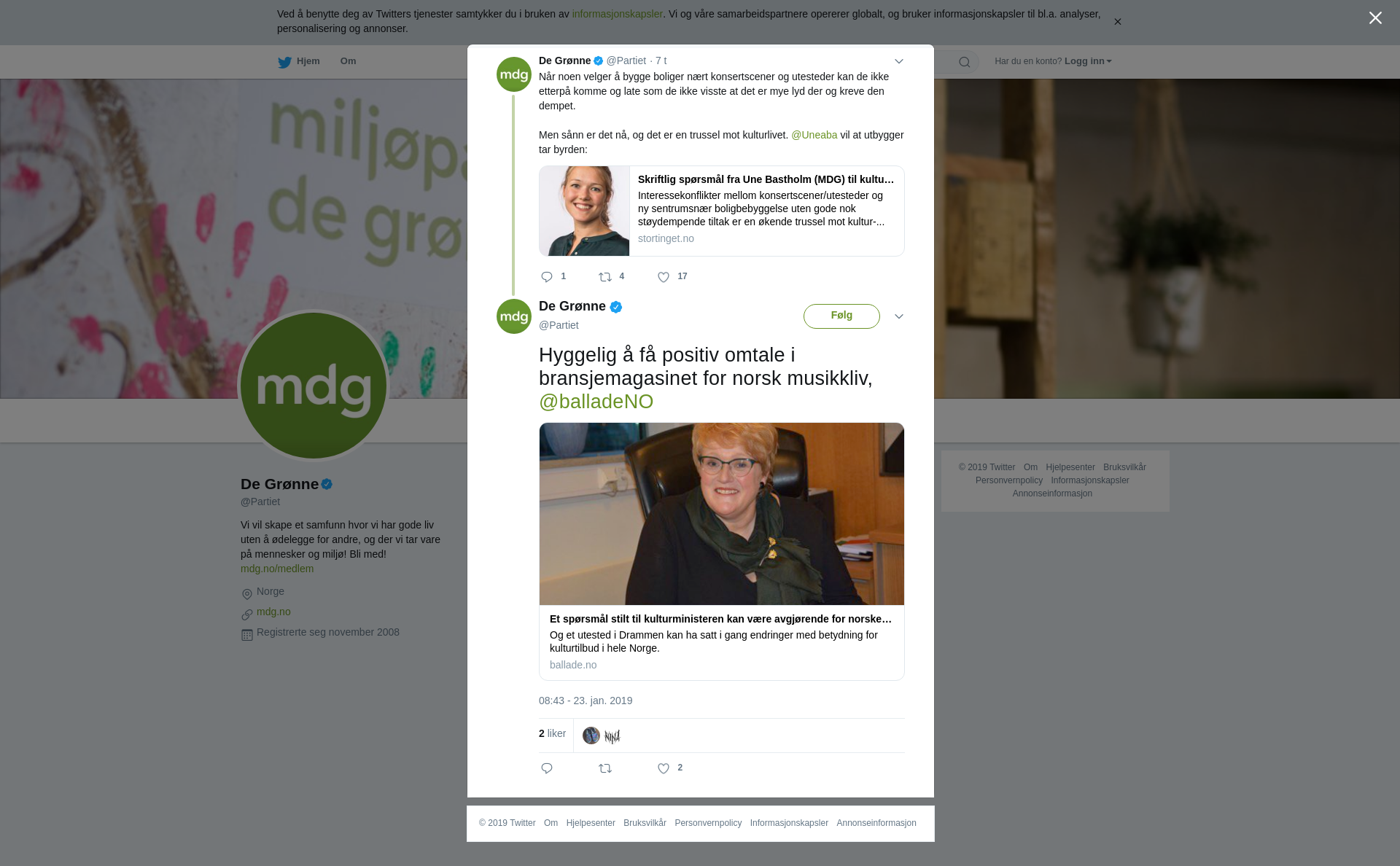The width and height of the screenshot is (1400, 866).
Task: Retweet the parent tweet with 4 retweets
Action: pyautogui.click(x=605, y=277)
